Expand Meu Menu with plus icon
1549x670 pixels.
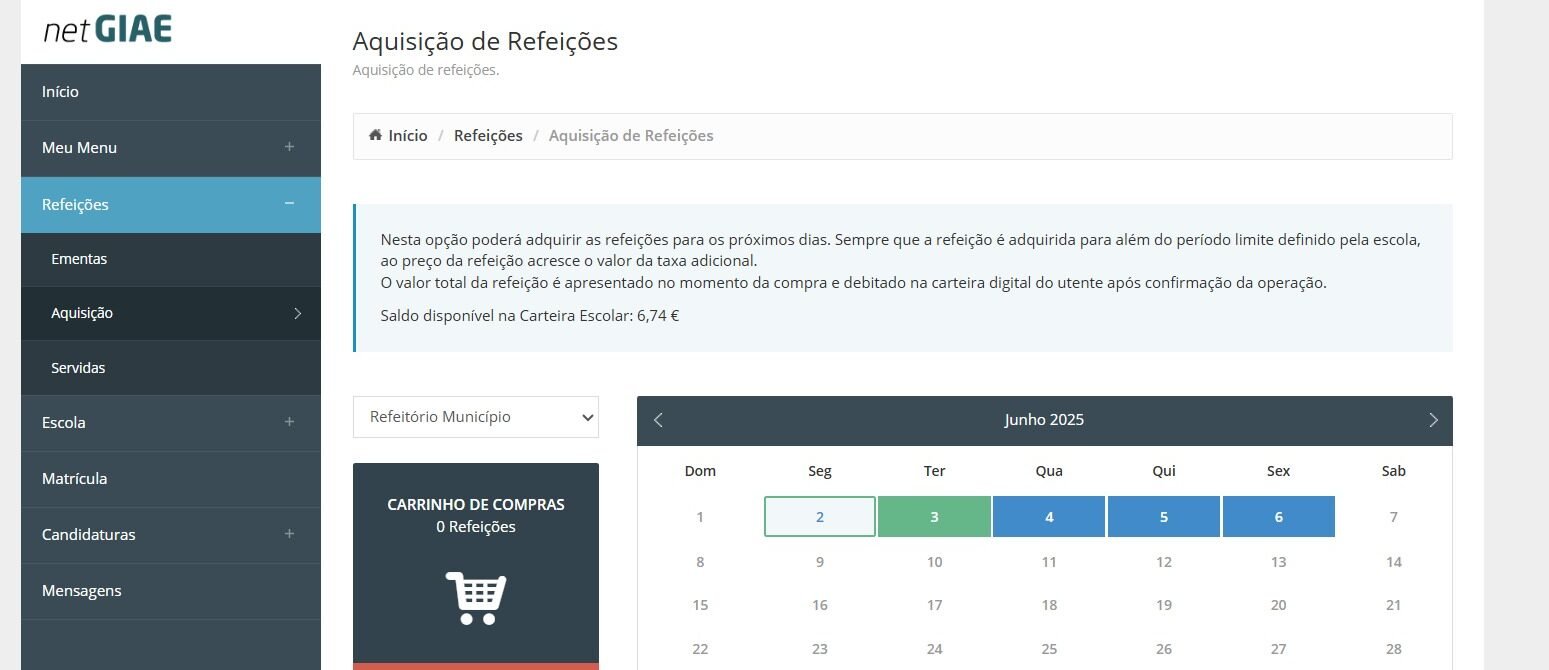[x=289, y=147]
